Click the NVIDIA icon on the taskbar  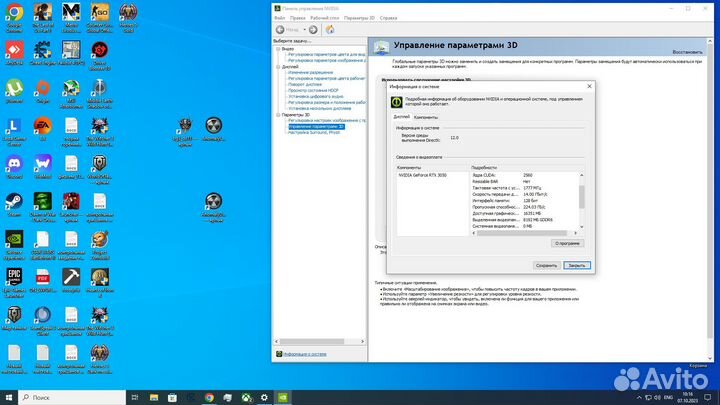[283, 398]
